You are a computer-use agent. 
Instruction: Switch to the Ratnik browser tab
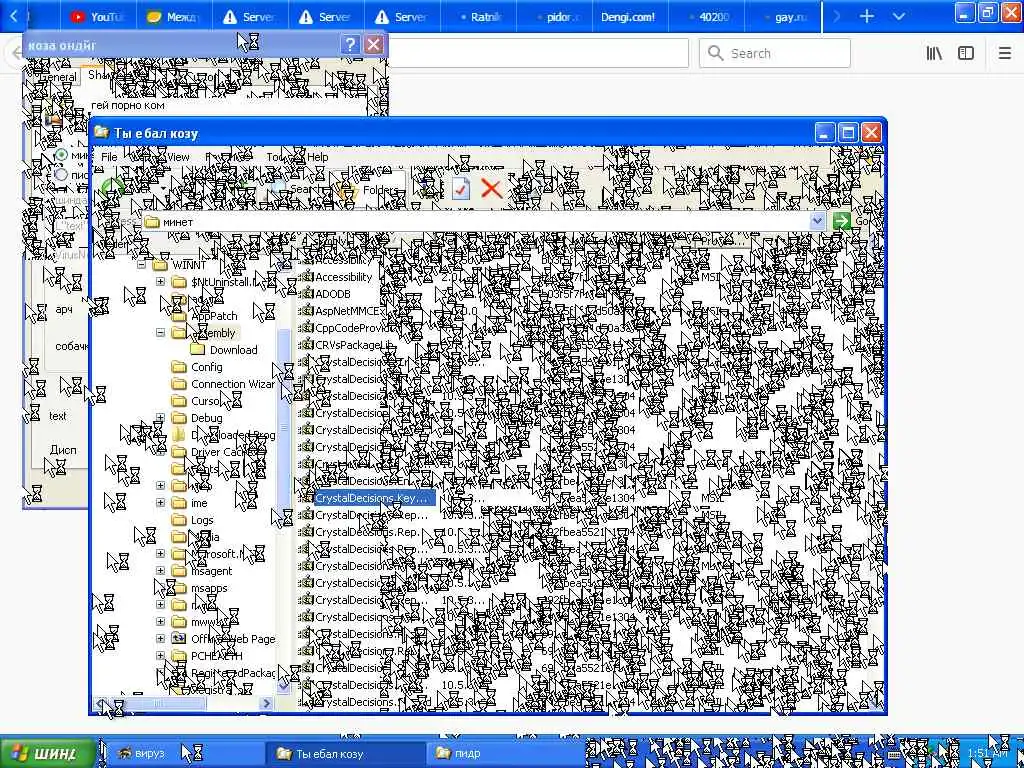pyautogui.click(x=477, y=16)
